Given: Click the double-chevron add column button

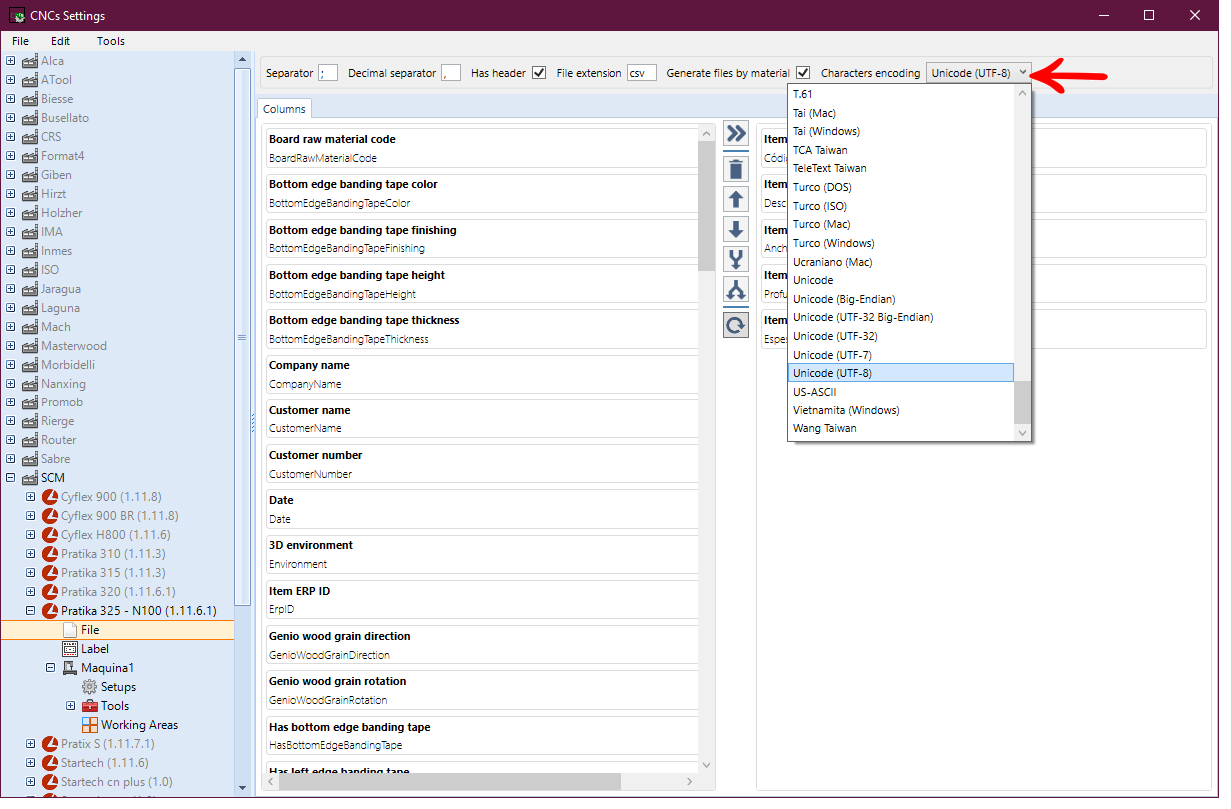Looking at the screenshot, I should tap(735, 134).
